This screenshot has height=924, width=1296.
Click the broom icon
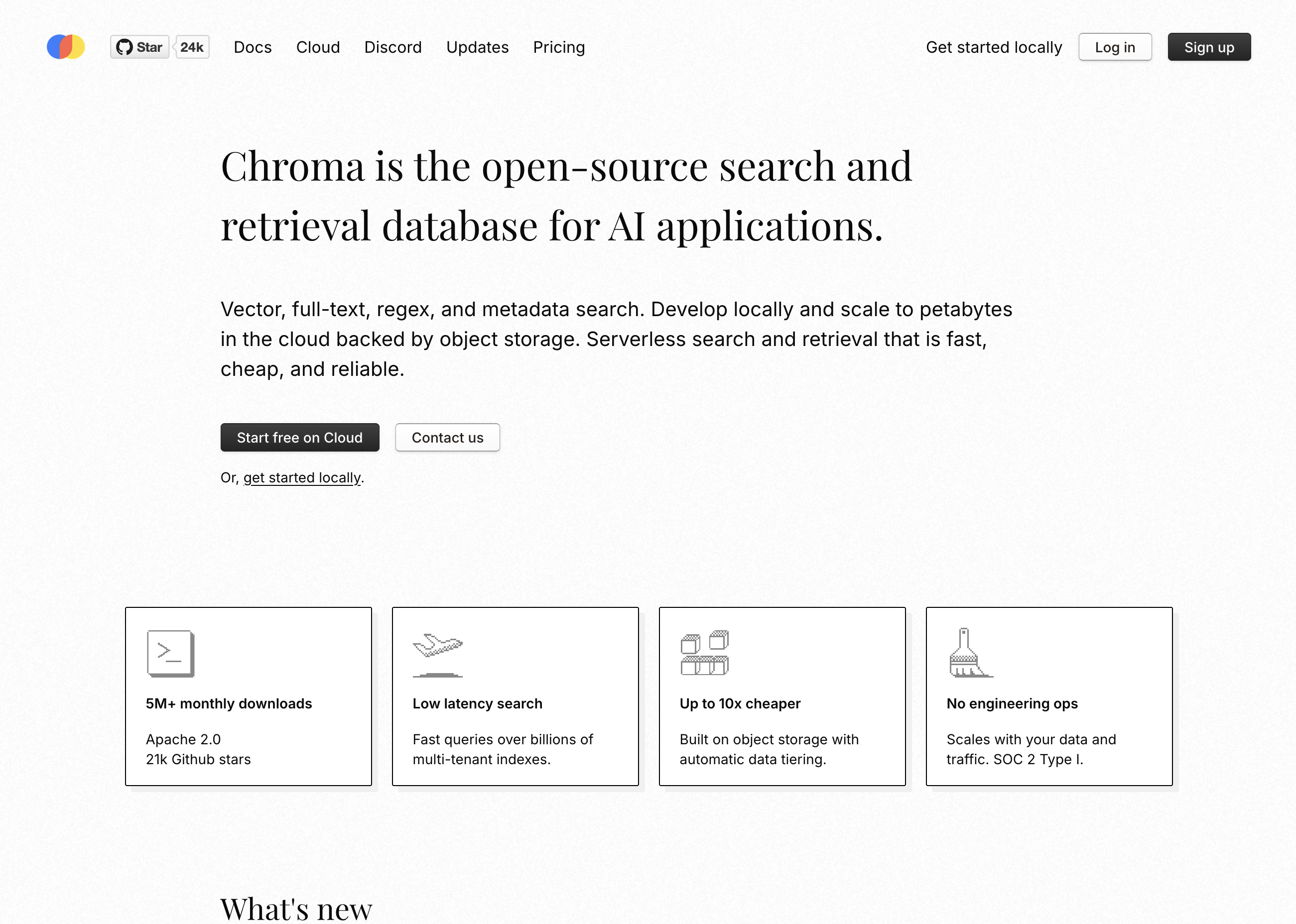coord(970,653)
